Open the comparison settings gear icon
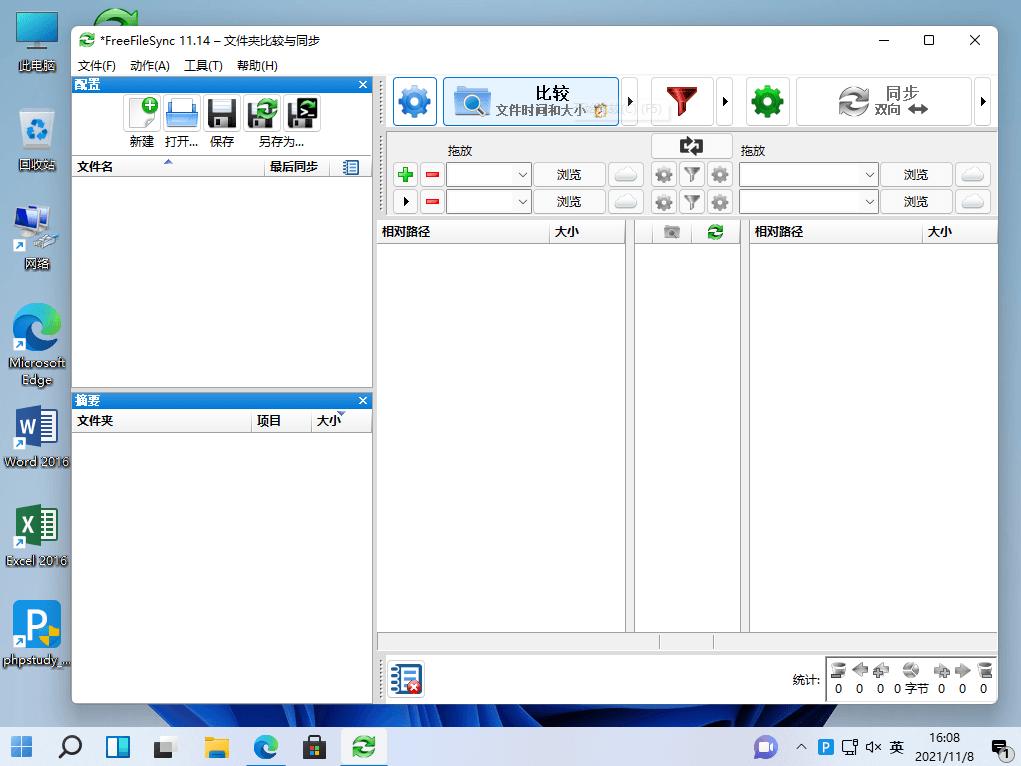This screenshot has width=1021, height=766. (414, 101)
